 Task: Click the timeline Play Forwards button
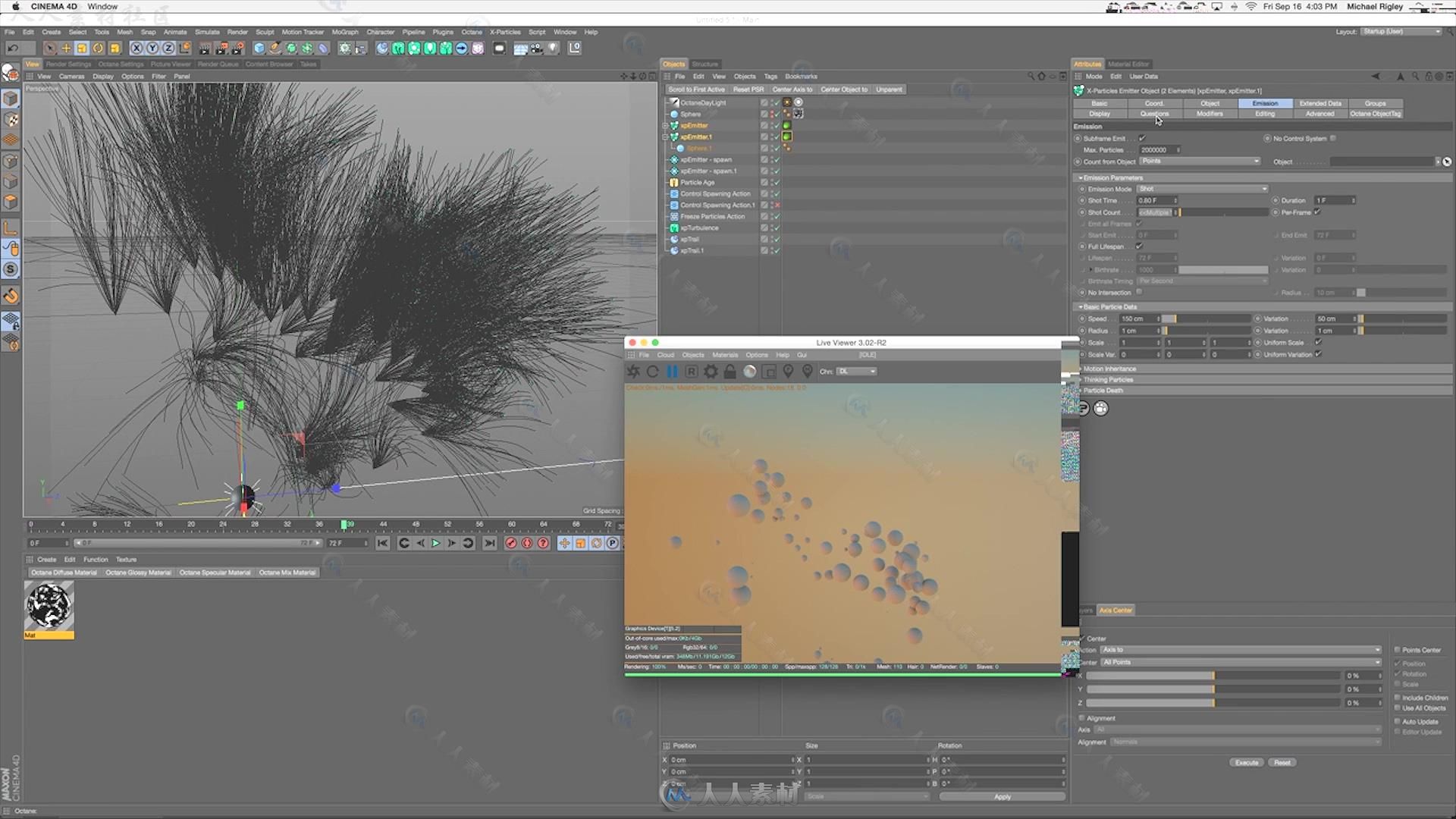(x=436, y=544)
